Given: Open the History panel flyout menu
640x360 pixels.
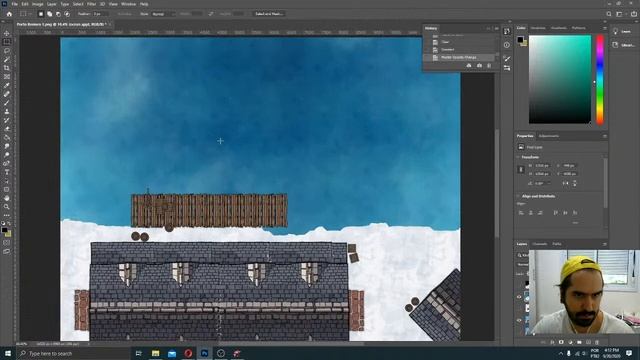Looking at the screenshot, I should (496, 29).
